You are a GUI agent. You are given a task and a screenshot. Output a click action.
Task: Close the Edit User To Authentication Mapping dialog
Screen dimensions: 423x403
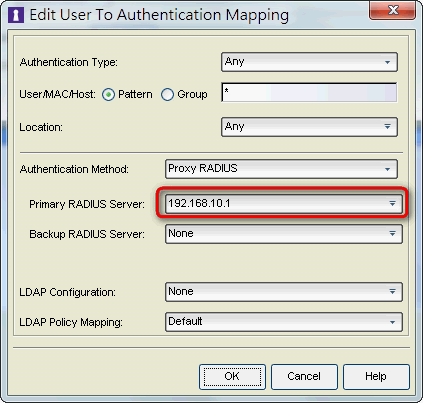click(392, 10)
